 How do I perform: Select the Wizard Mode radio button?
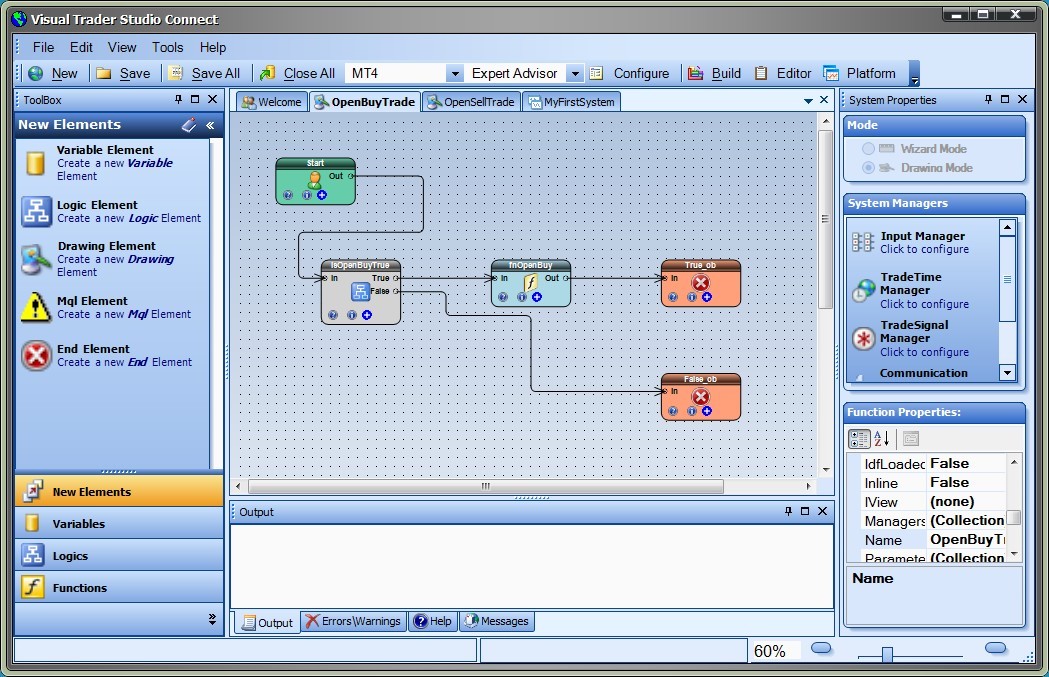click(868, 149)
